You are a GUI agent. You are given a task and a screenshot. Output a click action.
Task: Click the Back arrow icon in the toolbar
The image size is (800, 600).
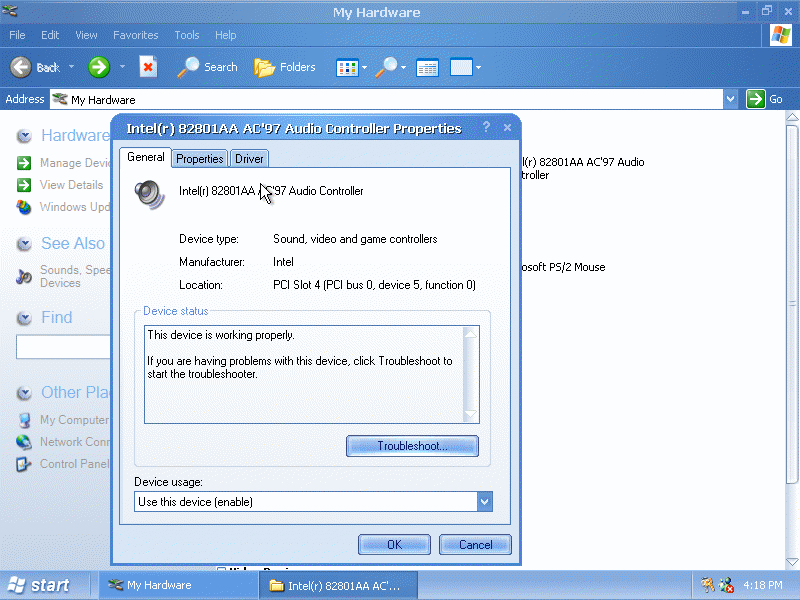coord(21,67)
